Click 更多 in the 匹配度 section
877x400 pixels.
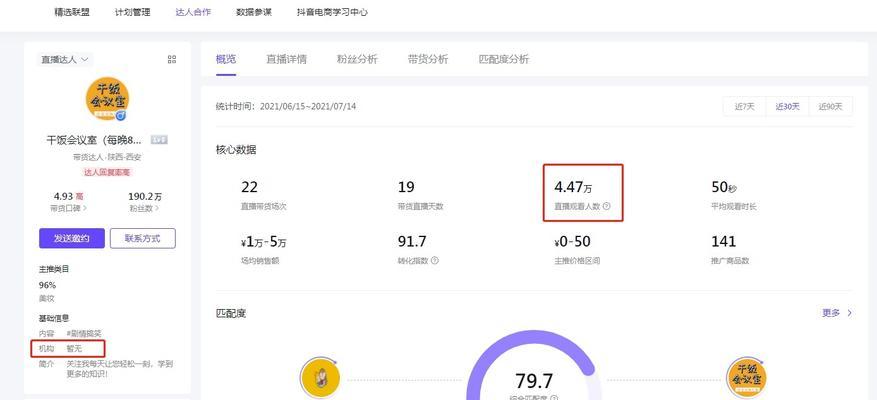(837, 313)
